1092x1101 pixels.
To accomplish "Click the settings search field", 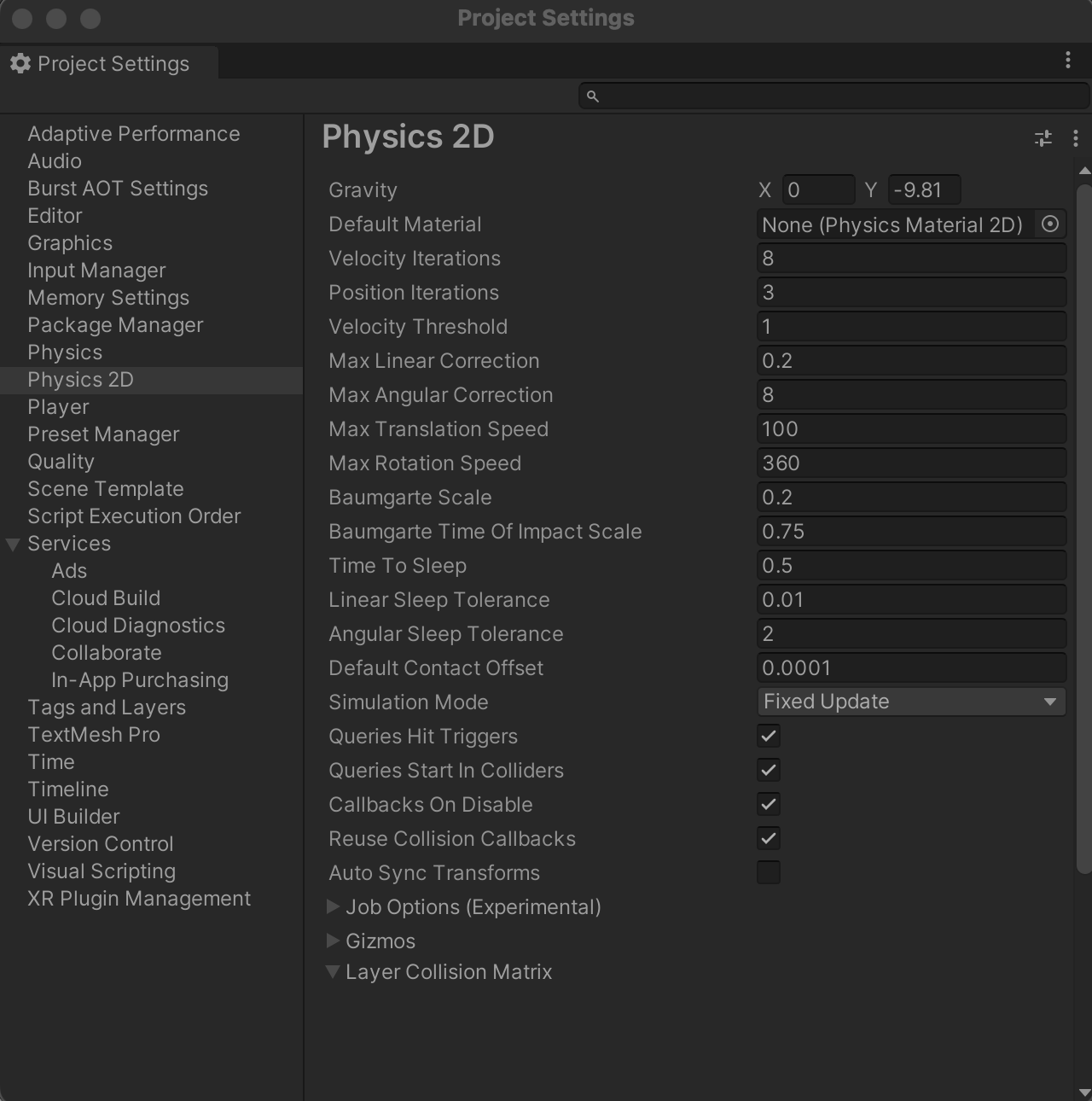I will 834,96.
